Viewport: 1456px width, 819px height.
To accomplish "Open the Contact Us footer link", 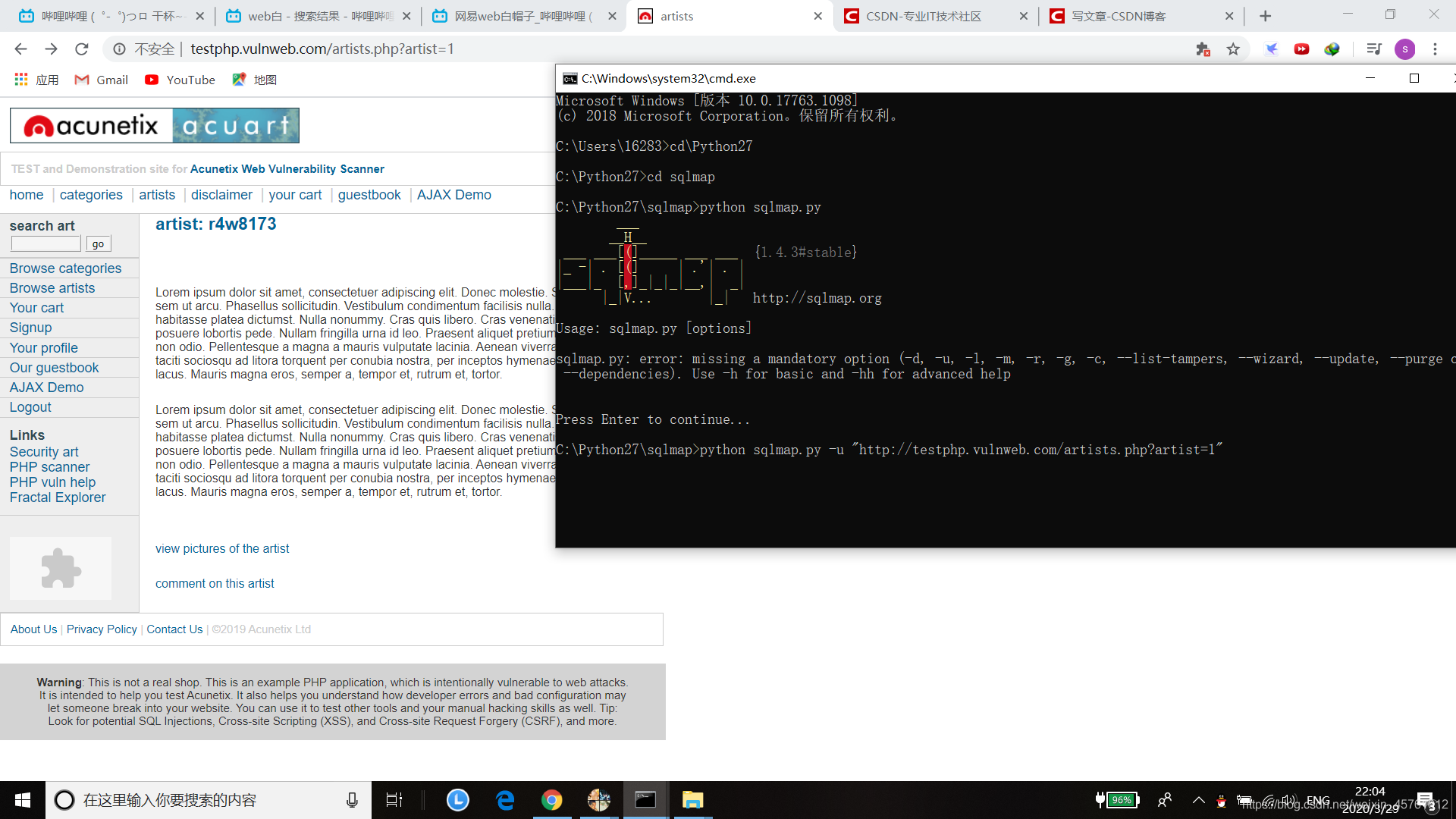I will click(174, 629).
